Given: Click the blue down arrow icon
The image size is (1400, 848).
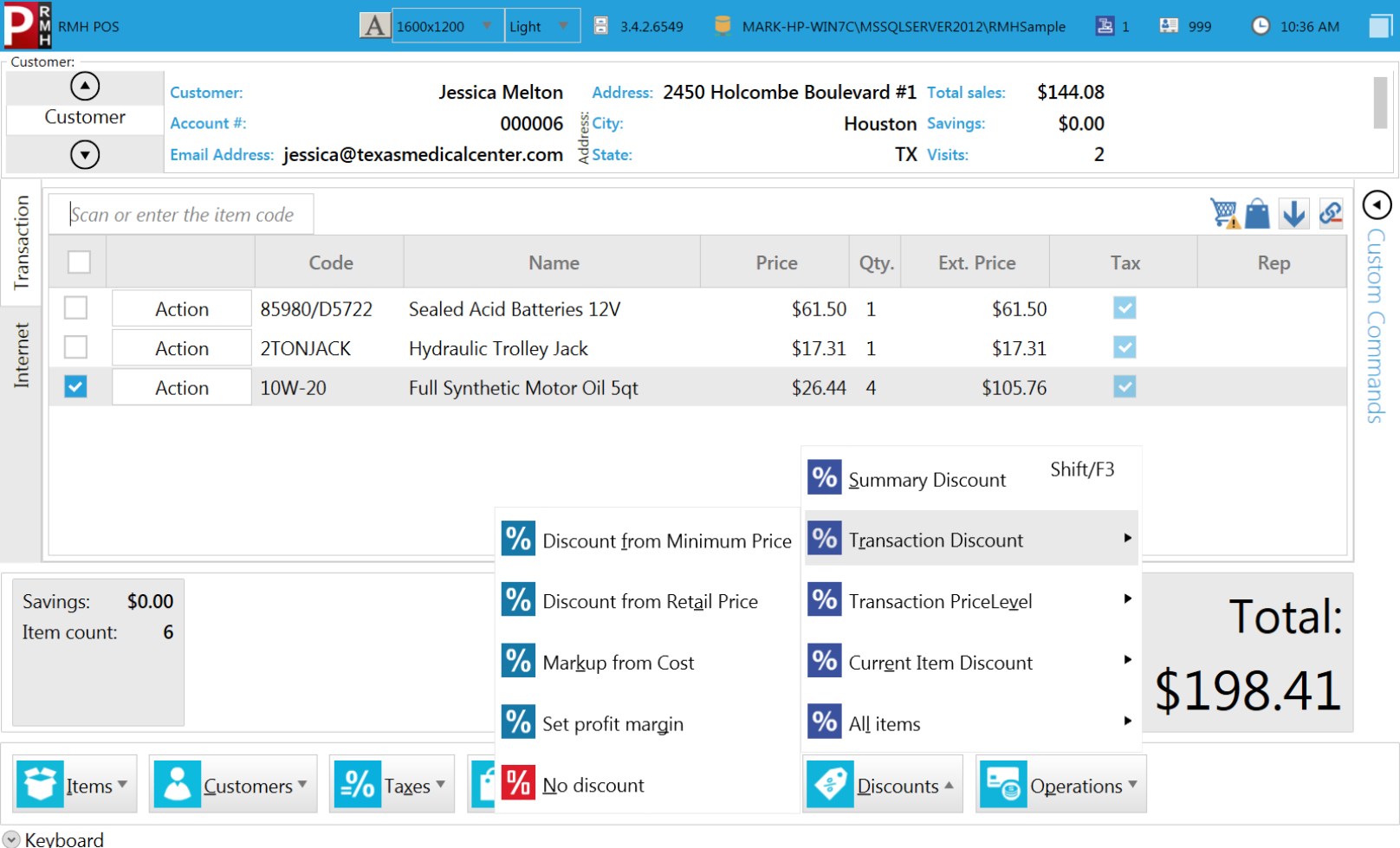Looking at the screenshot, I should [1293, 213].
